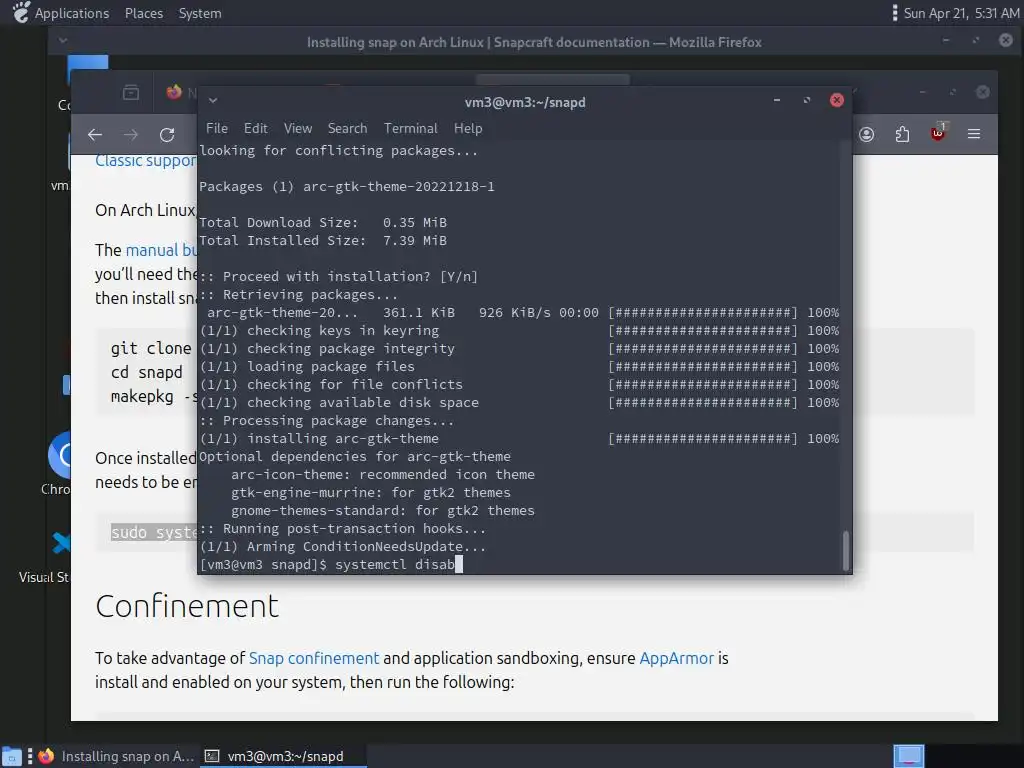Image resolution: width=1024 pixels, height=768 pixels.
Task: Switch to Firefox window in taskbar
Action: click(x=116, y=756)
